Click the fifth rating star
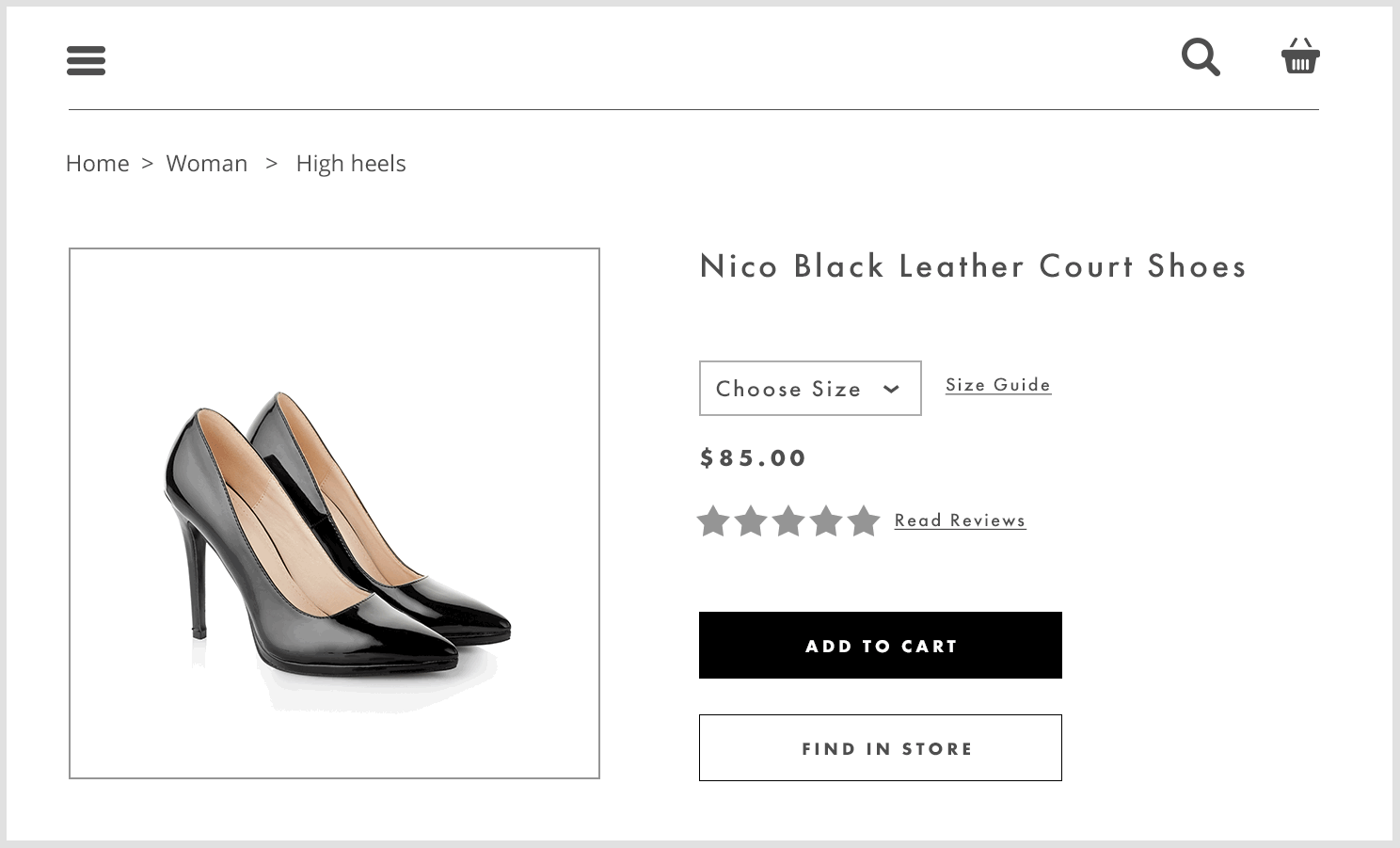 pyautogui.click(x=864, y=520)
